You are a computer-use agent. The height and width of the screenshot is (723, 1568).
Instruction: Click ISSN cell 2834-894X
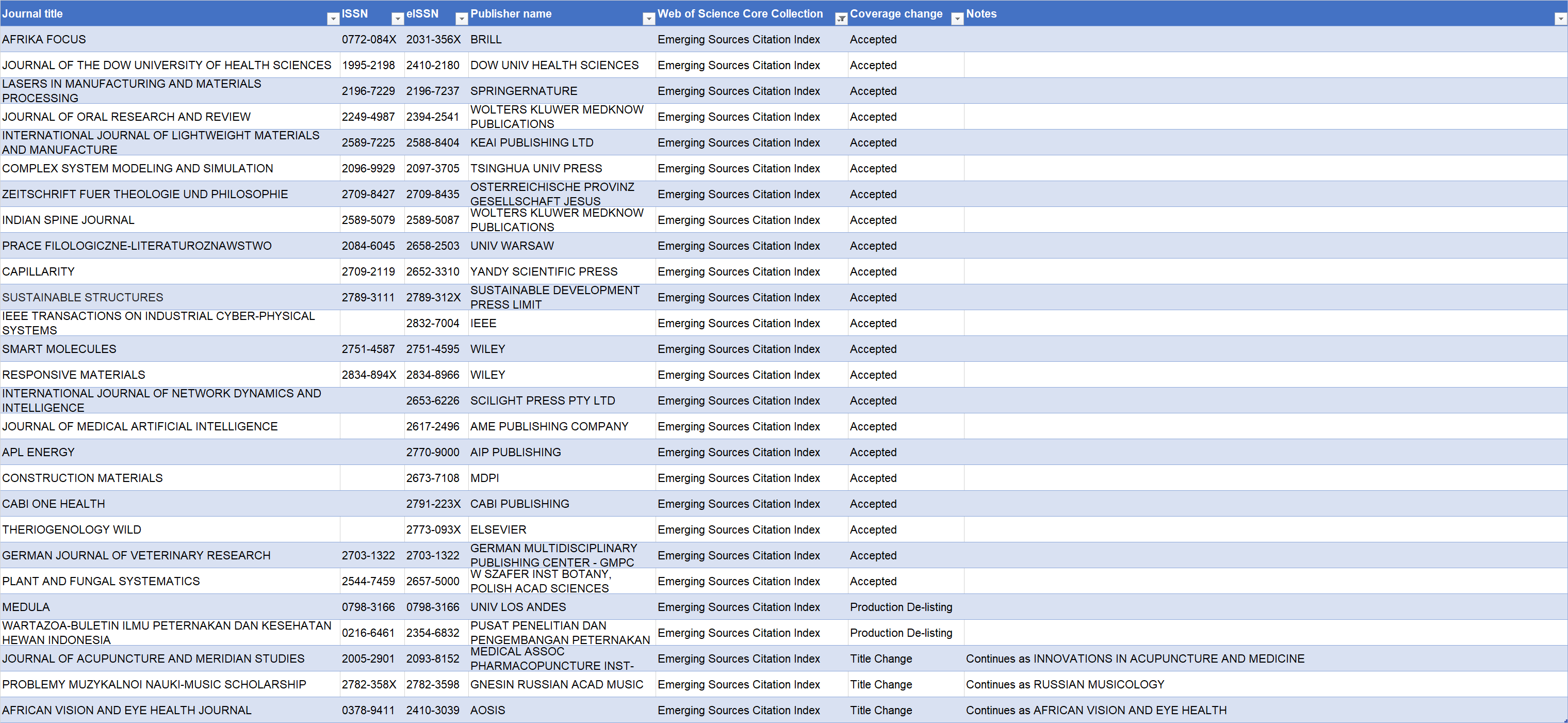tap(372, 375)
